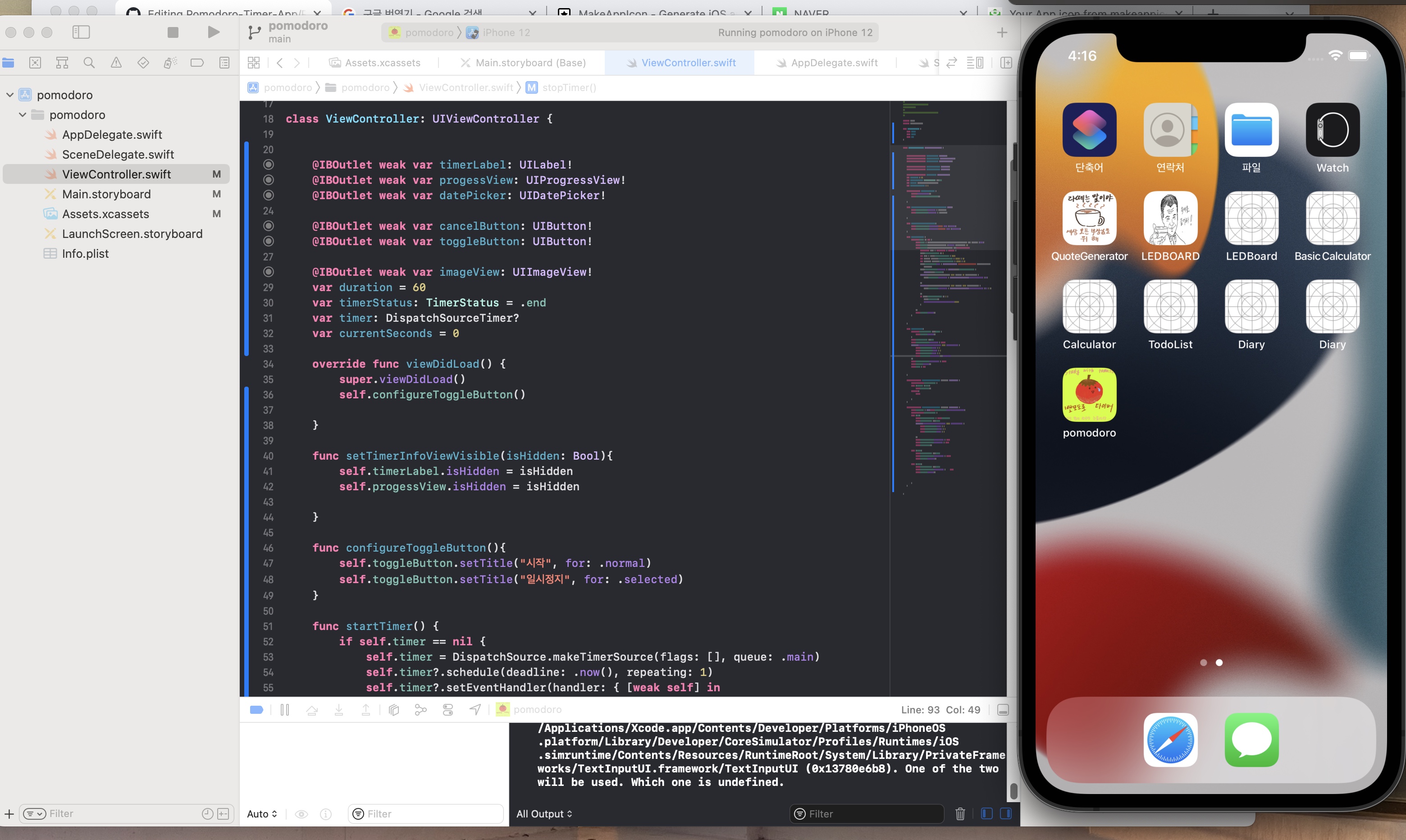Screen dimensions: 1406x840
Task: Open the Find navigator (magnifying glass)
Action: coord(89,62)
